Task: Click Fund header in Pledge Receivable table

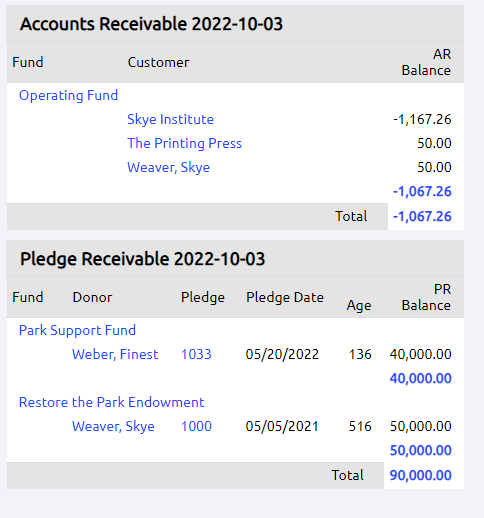Action: coord(28,298)
